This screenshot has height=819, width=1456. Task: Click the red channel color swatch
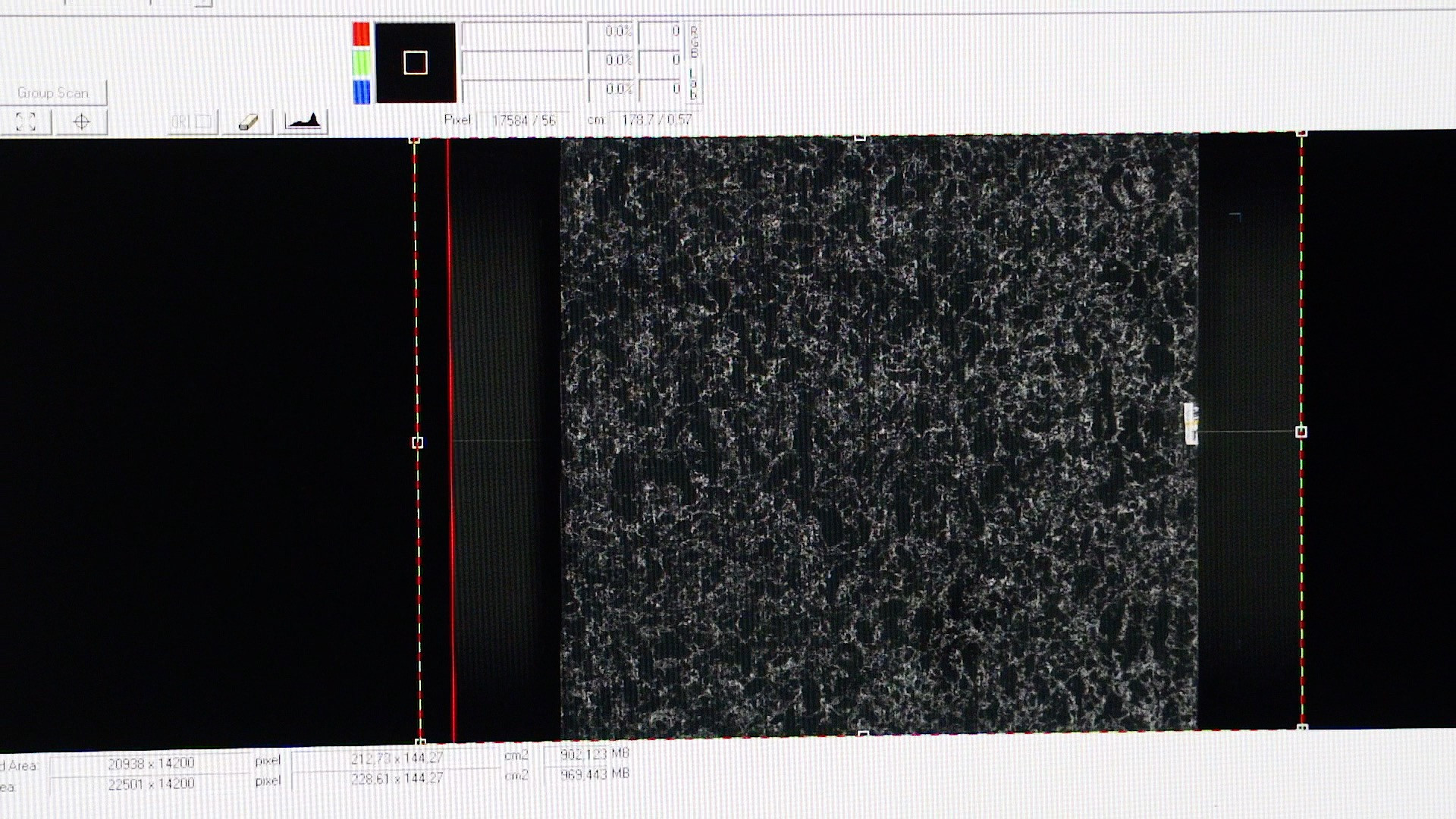361,34
